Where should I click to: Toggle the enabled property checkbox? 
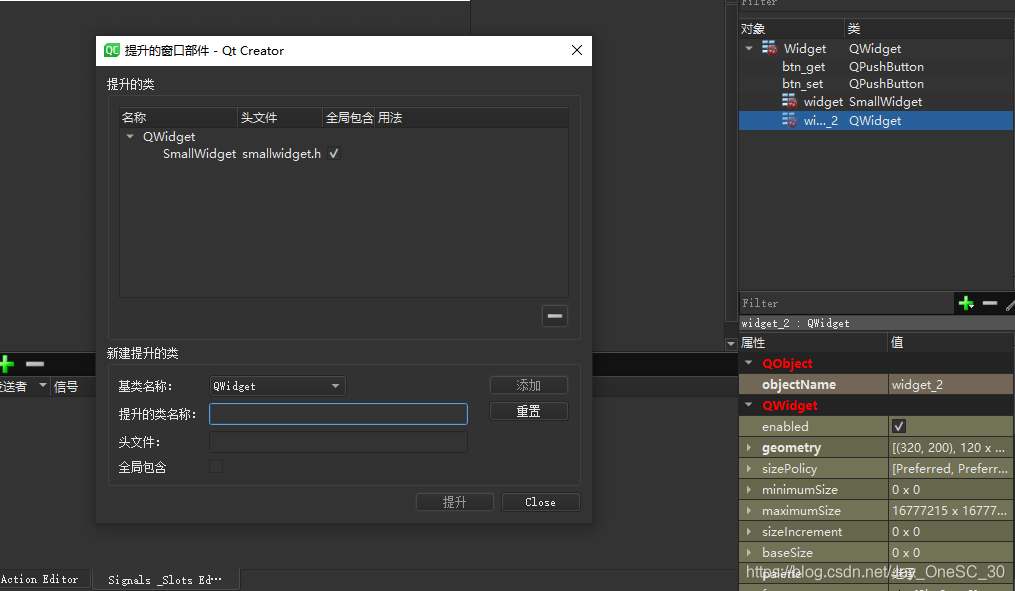898,426
